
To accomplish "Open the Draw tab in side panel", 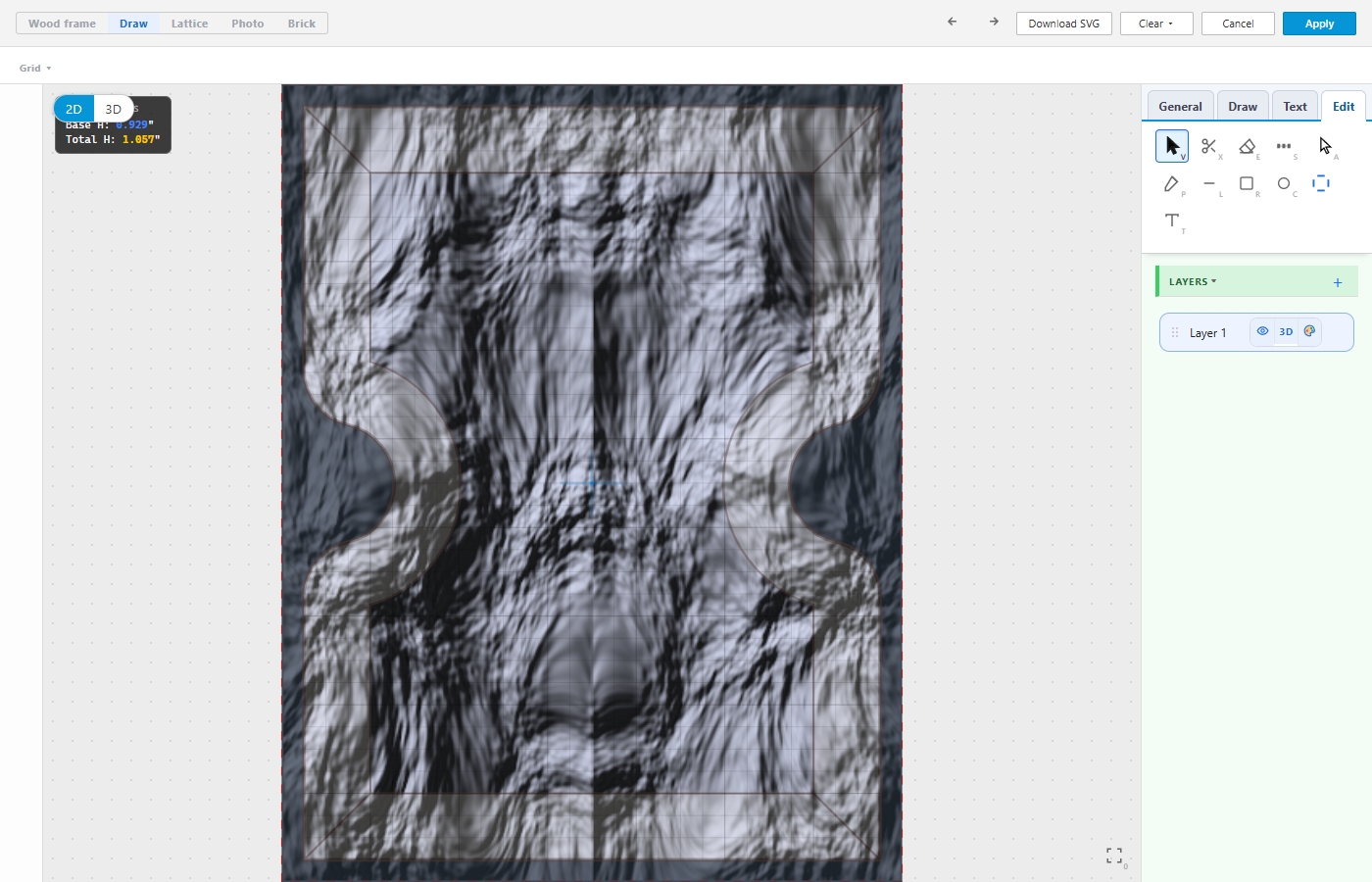I will [1243, 106].
